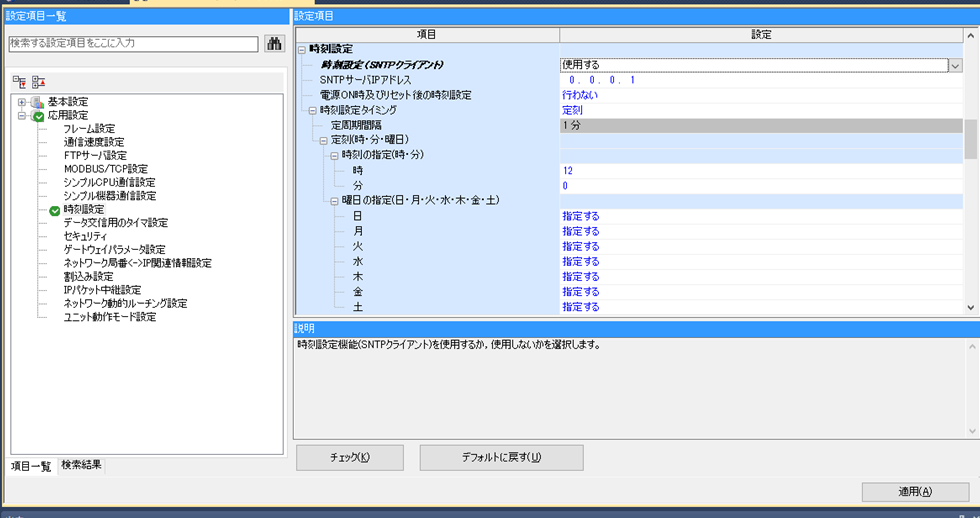980x518 pixels.
Task: Click the デフォルトに戻す(U) button
Action: 501,458
